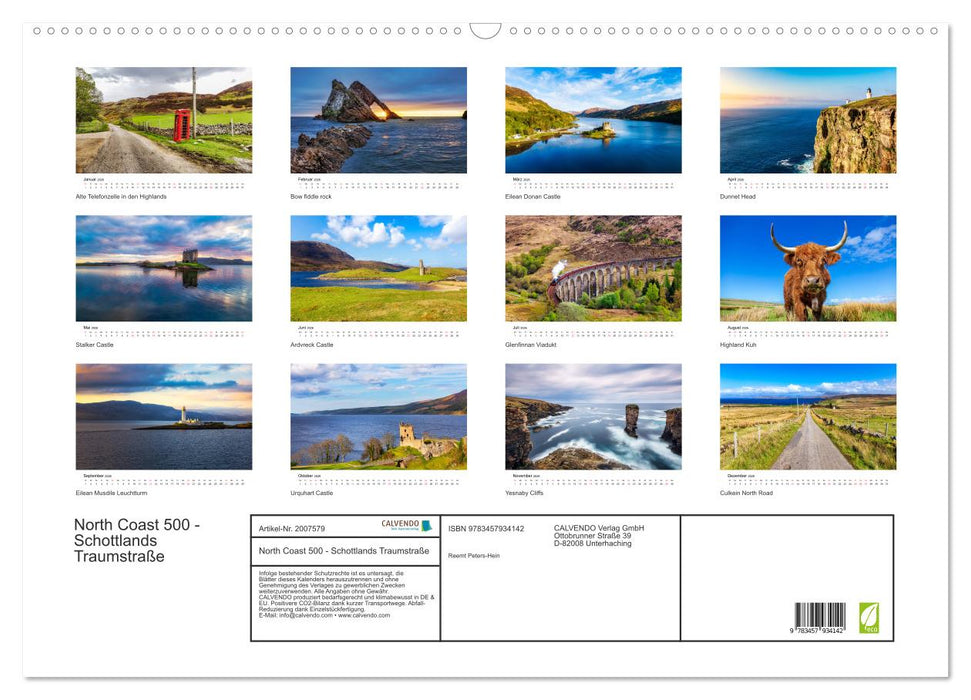Screen dimensions: 971x700
Task: Click the Glenfinnan Viadukt steam train picture
Action: coord(593,267)
